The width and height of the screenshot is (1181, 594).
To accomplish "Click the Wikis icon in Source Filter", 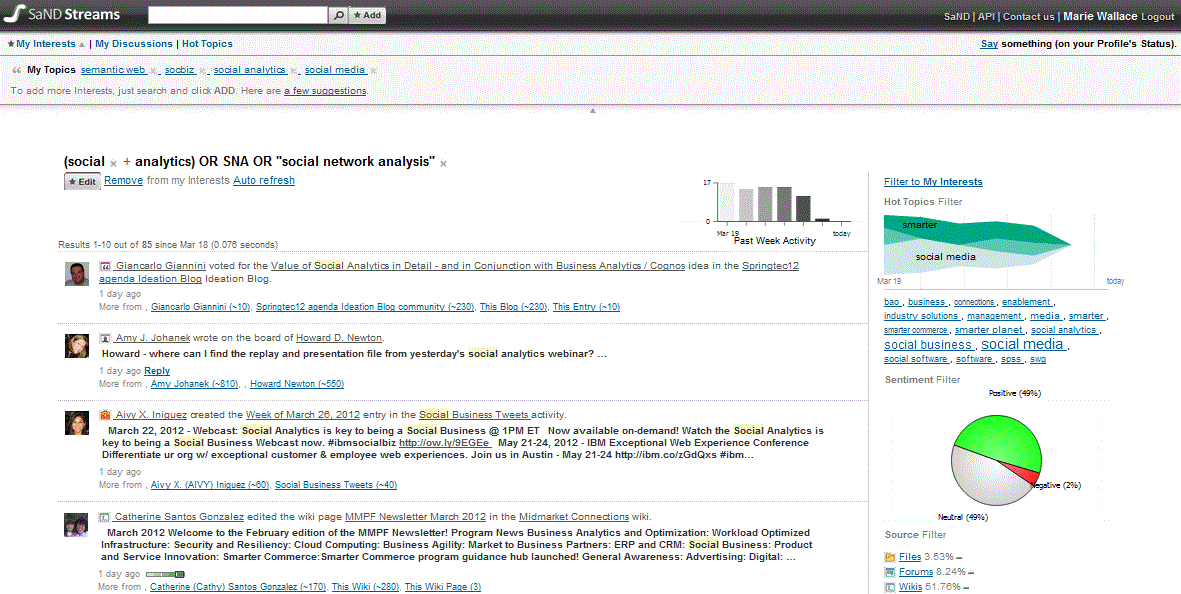I will 890,587.
